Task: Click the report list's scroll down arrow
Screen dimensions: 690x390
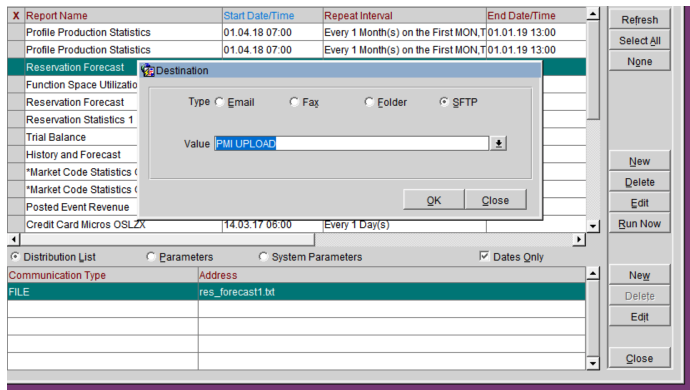Action: [593, 226]
